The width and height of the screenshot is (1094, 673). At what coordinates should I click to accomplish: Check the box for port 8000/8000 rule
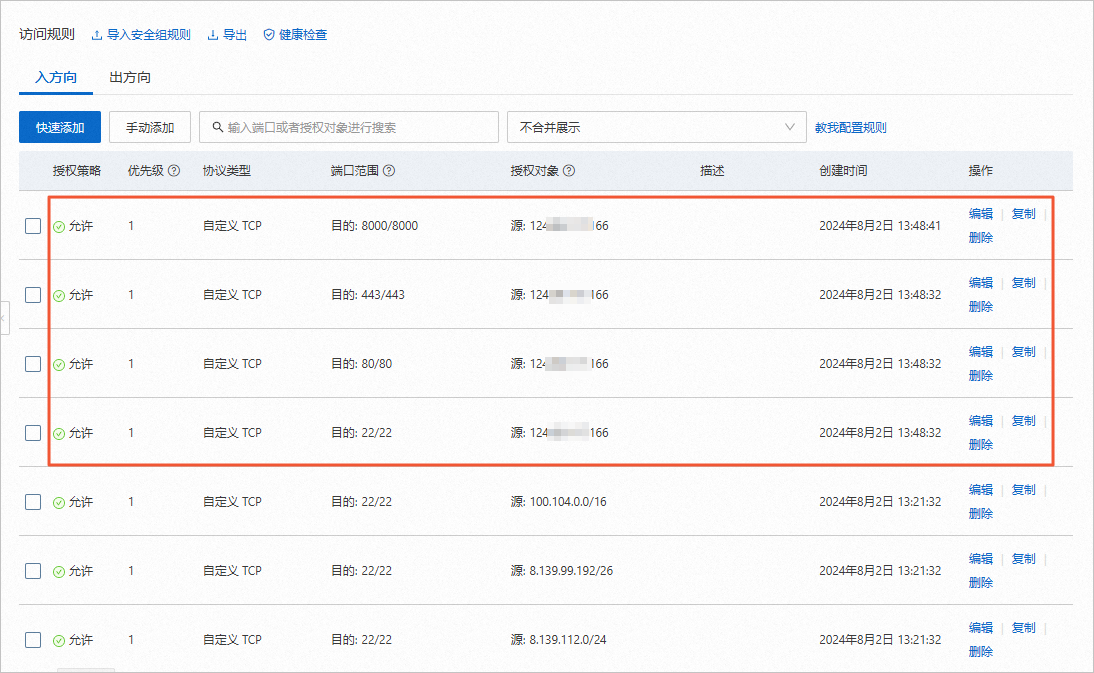tap(33, 226)
